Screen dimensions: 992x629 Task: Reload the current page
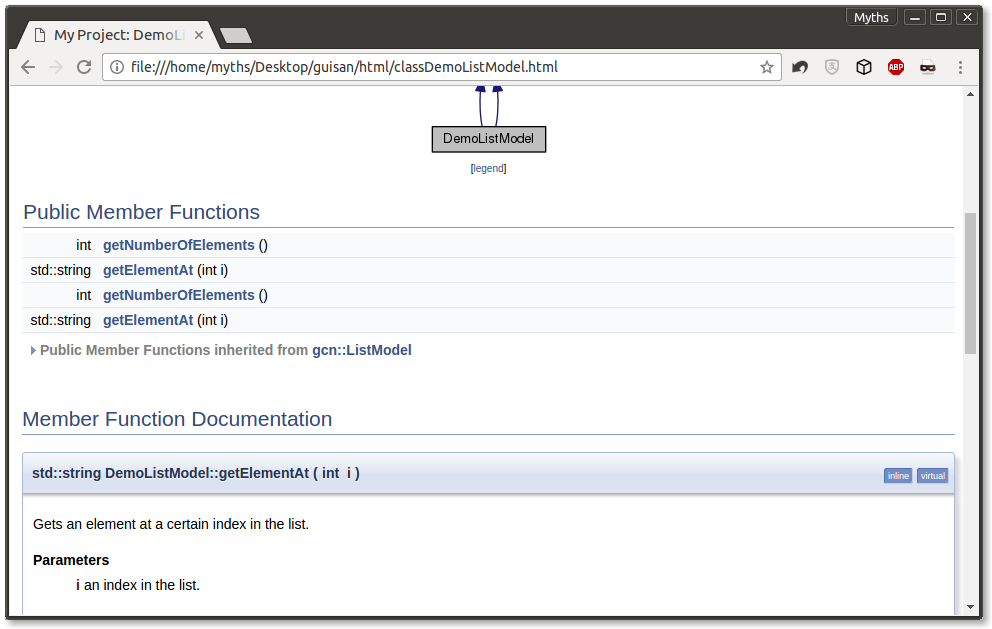pyautogui.click(x=84, y=67)
